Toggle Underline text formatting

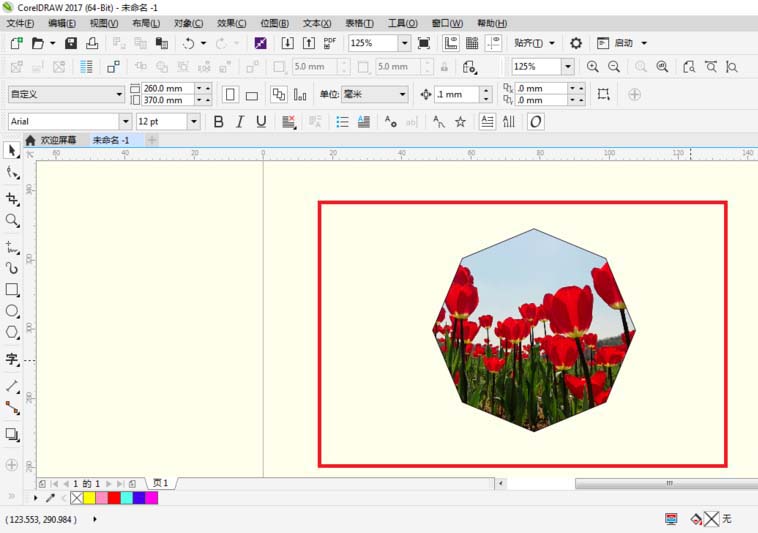[261, 122]
